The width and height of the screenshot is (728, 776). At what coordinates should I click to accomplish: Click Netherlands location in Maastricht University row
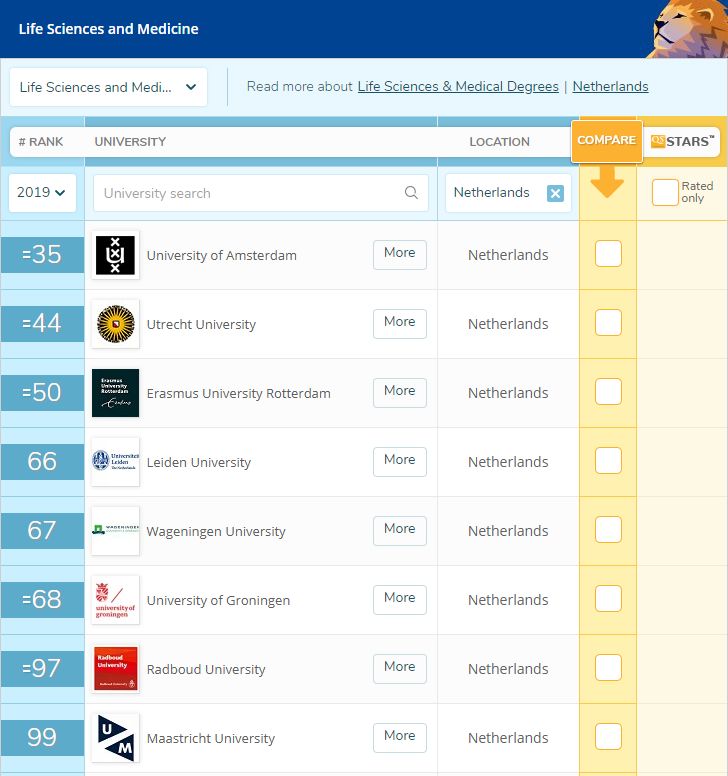tap(508, 738)
